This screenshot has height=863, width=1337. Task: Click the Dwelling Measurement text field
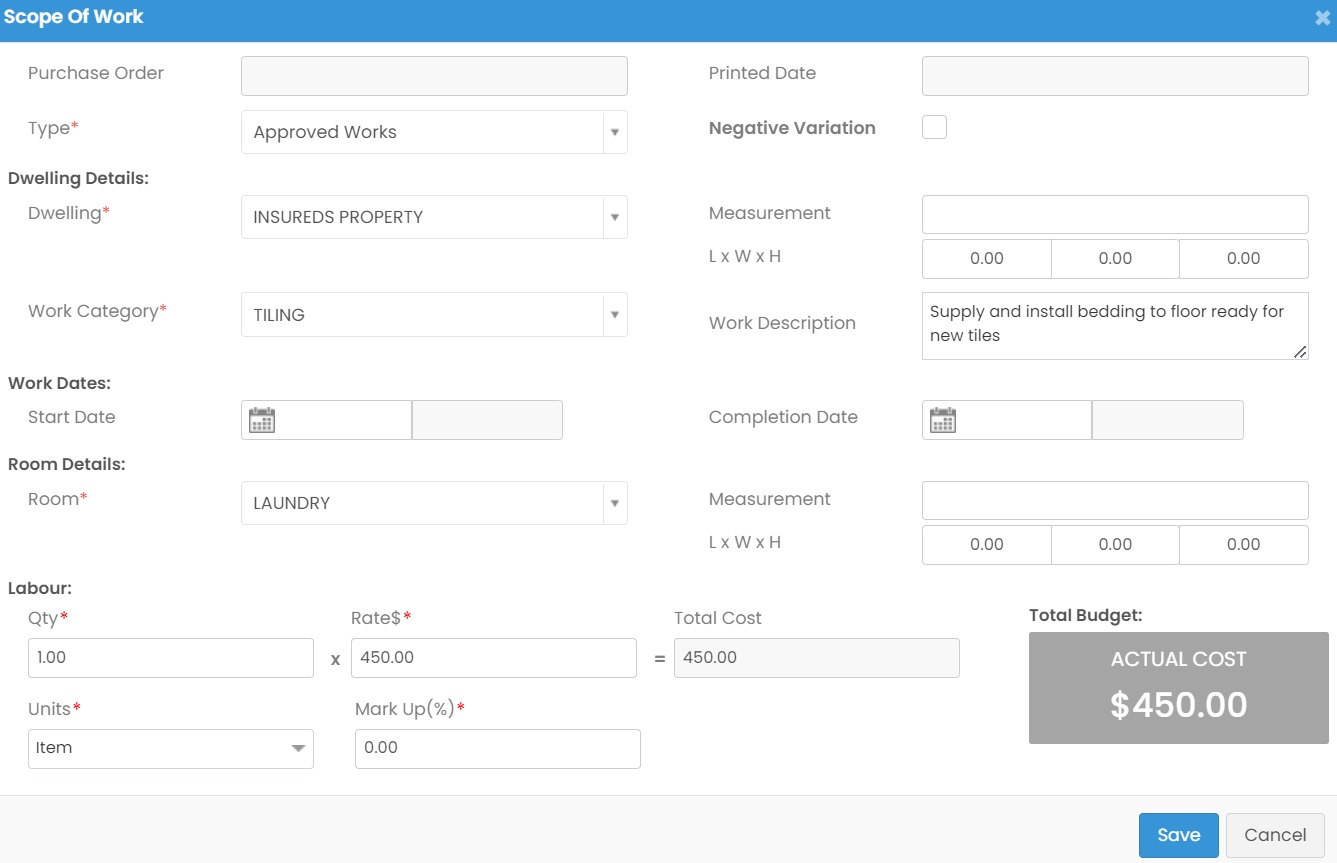[x=1114, y=214]
